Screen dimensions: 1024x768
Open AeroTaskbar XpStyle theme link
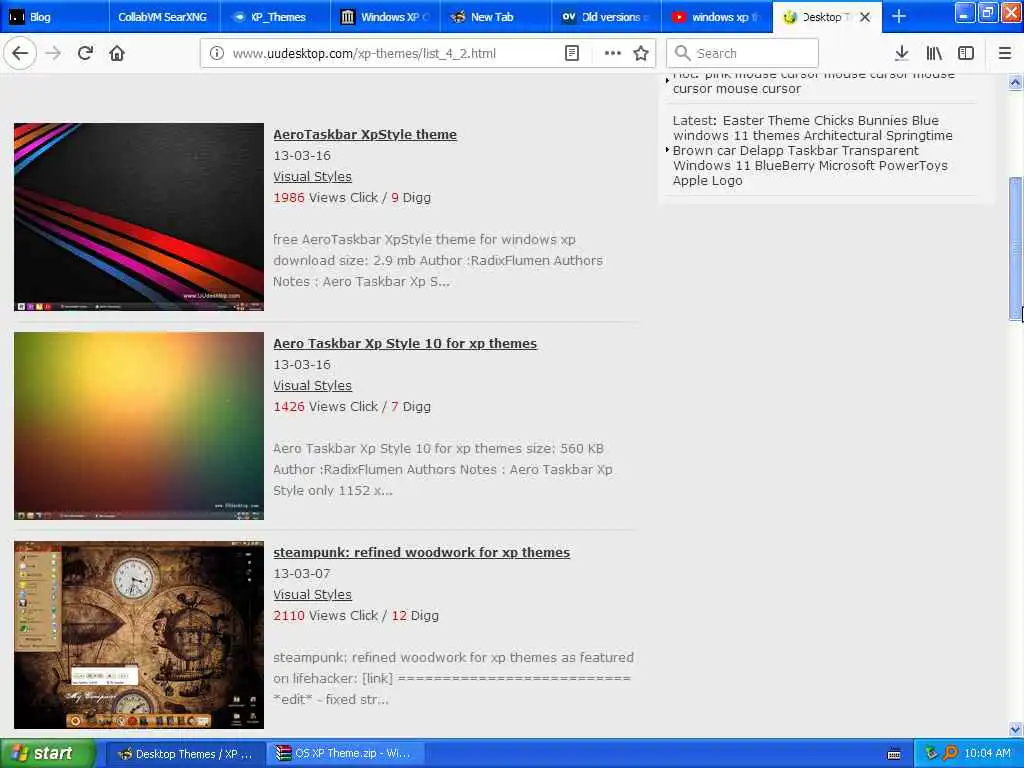(x=365, y=135)
